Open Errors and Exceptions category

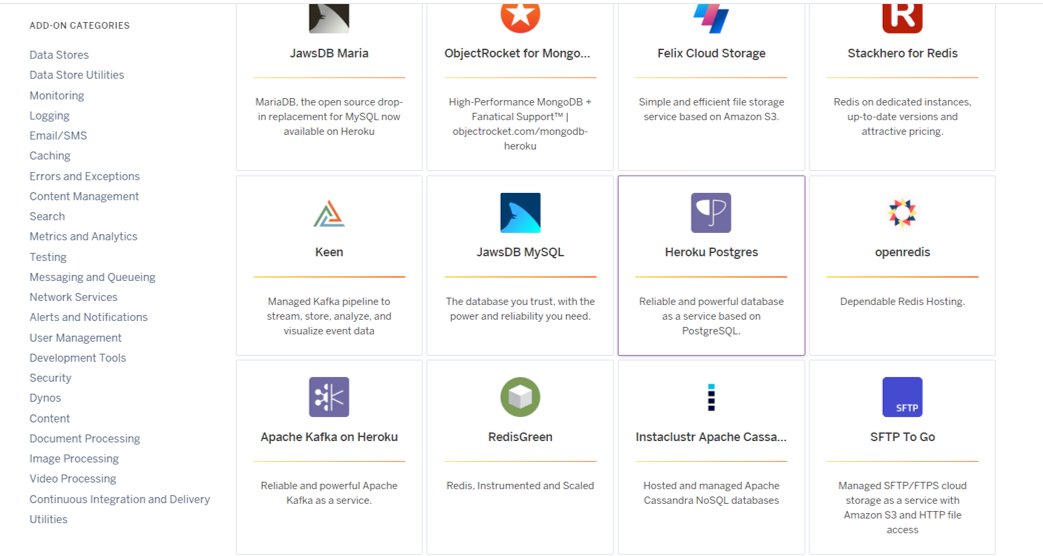tap(84, 176)
